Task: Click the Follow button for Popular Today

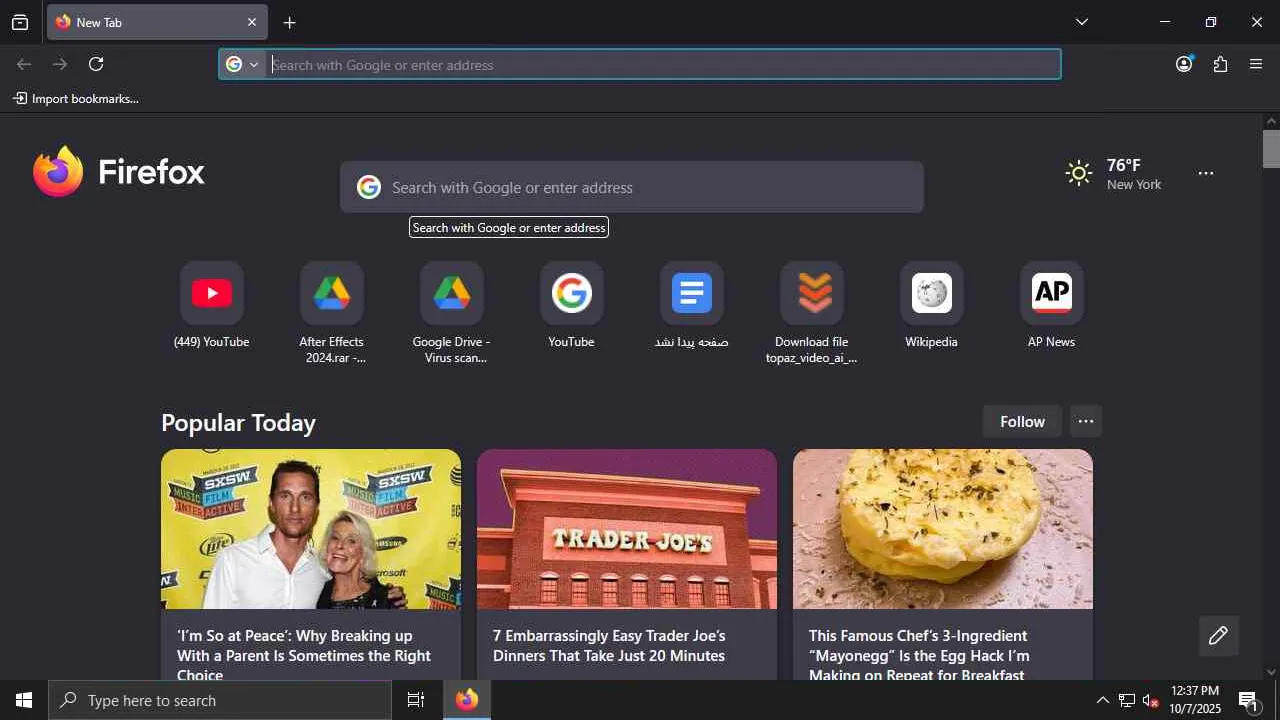Action: (x=1022, y=422)
